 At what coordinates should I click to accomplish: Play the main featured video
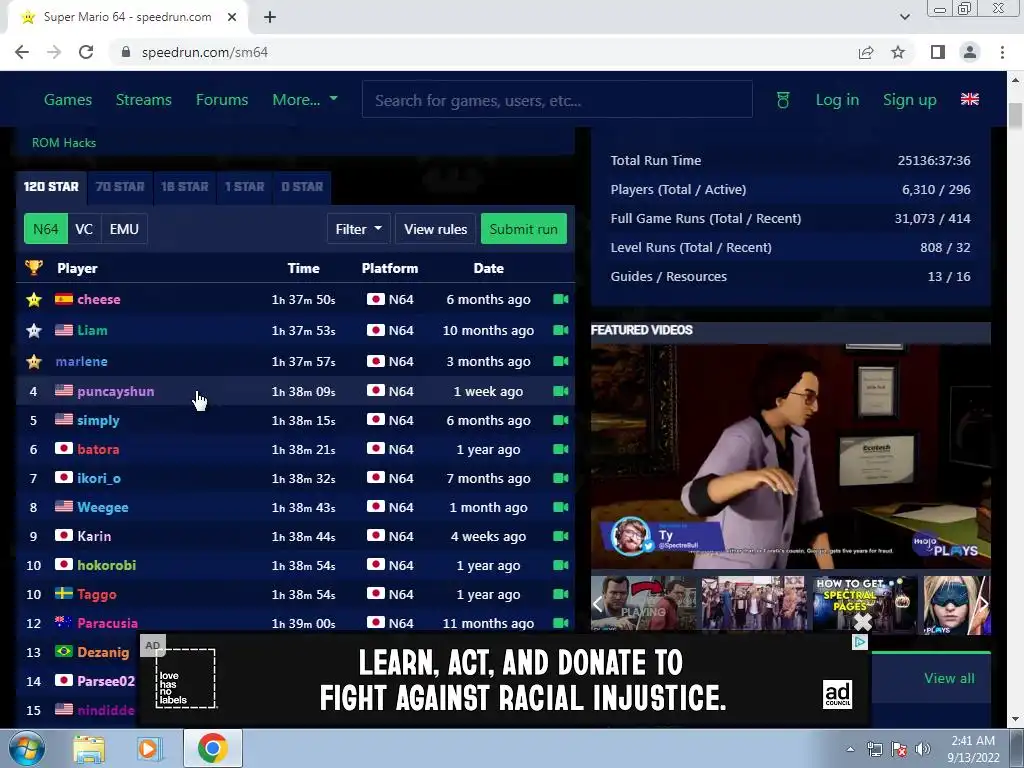pyautogui.click(x=791, y=456)
